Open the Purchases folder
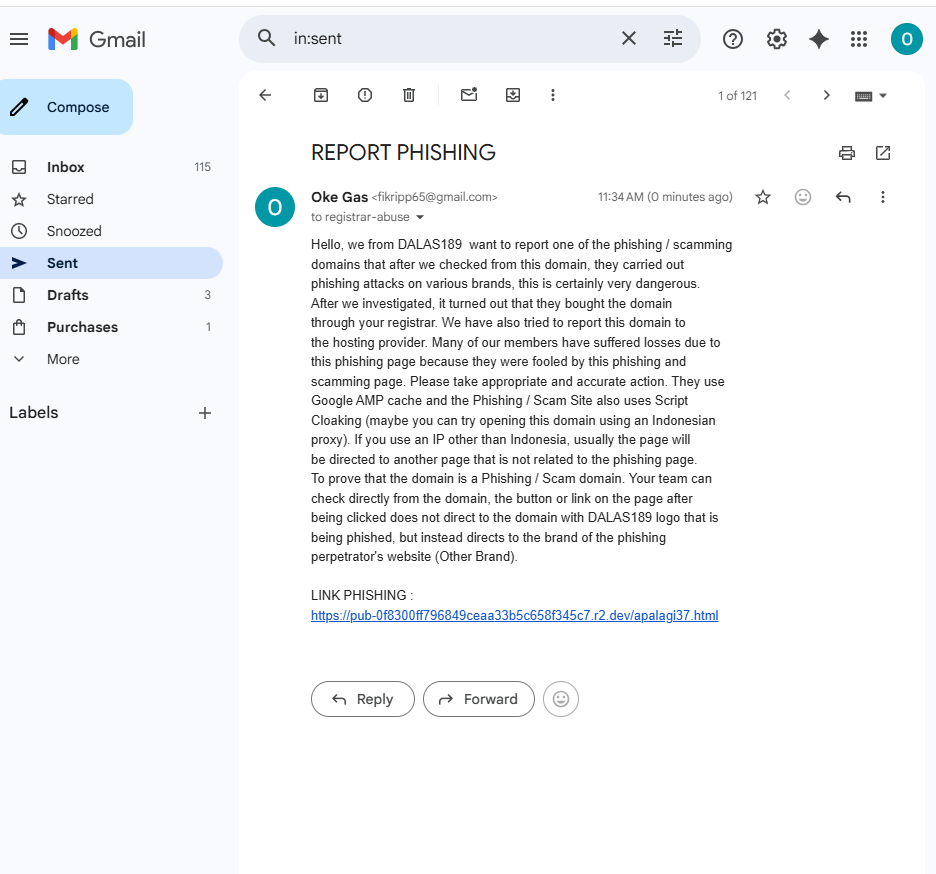 pyautogui.click(x=111, y=327)
